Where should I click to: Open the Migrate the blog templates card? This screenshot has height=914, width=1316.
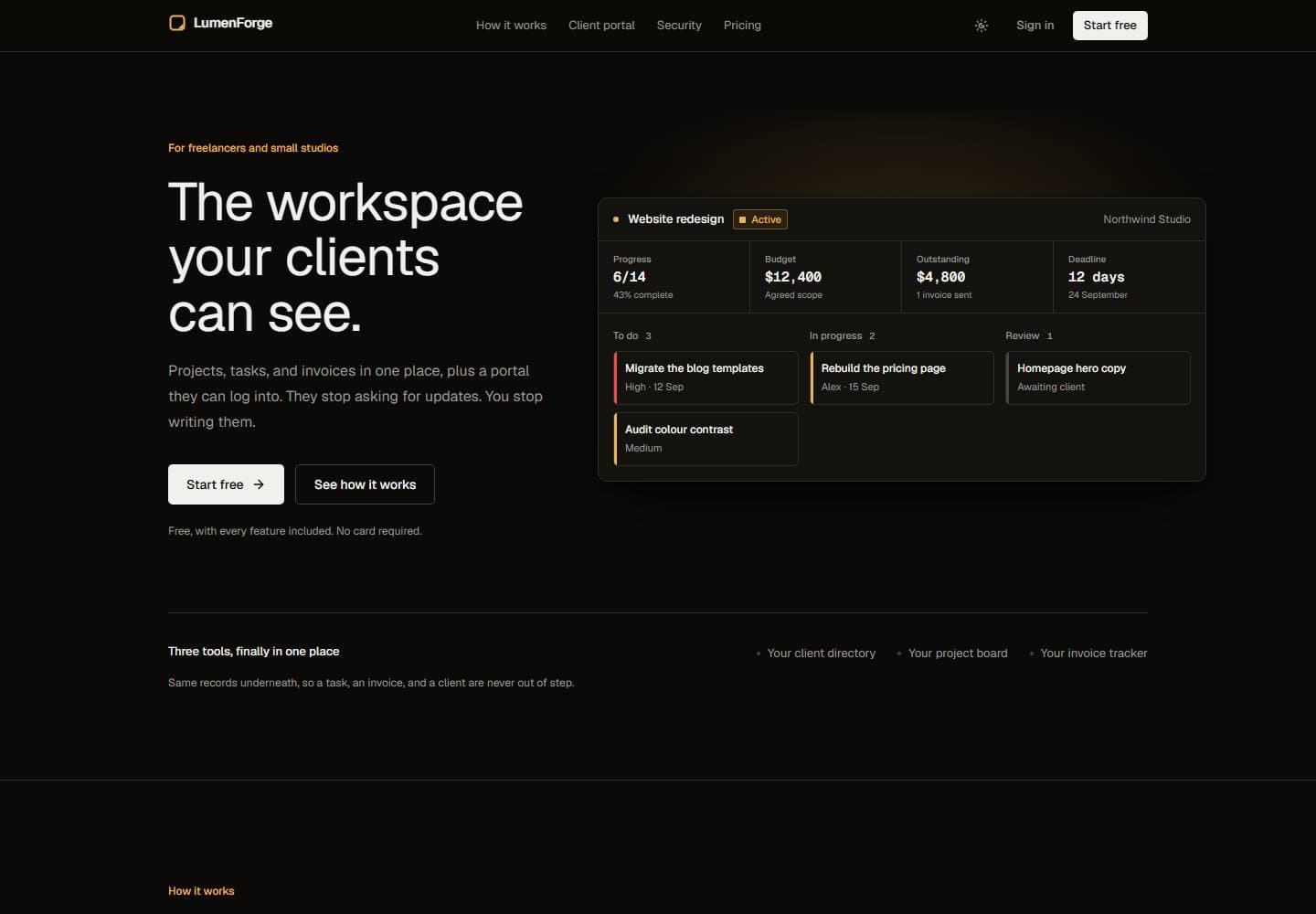(x=706, y=377)
